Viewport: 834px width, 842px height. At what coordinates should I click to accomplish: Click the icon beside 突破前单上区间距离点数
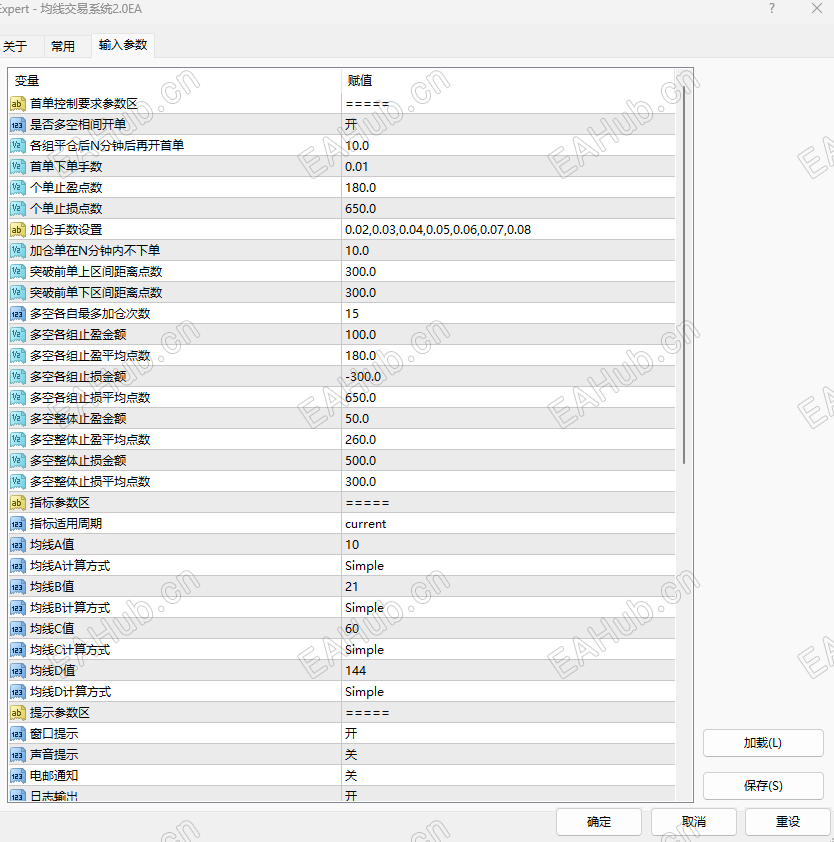pyautogui.click(x=18, y=272)
